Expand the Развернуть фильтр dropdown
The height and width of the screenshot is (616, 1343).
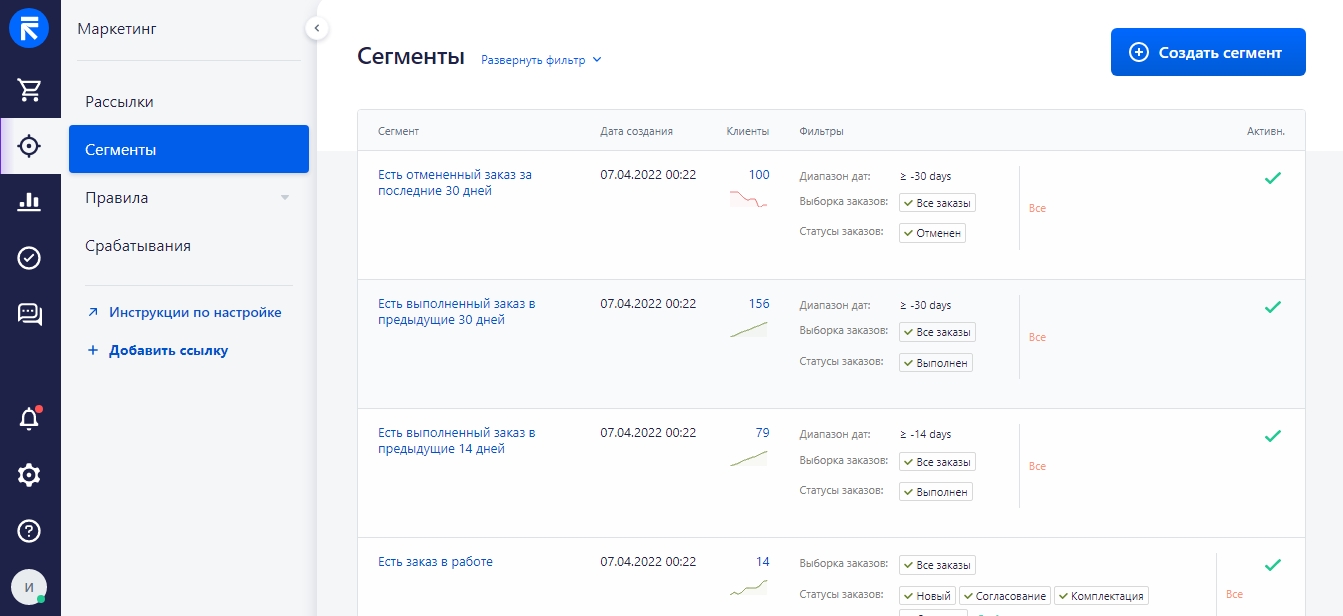click(x=540, y=60)
